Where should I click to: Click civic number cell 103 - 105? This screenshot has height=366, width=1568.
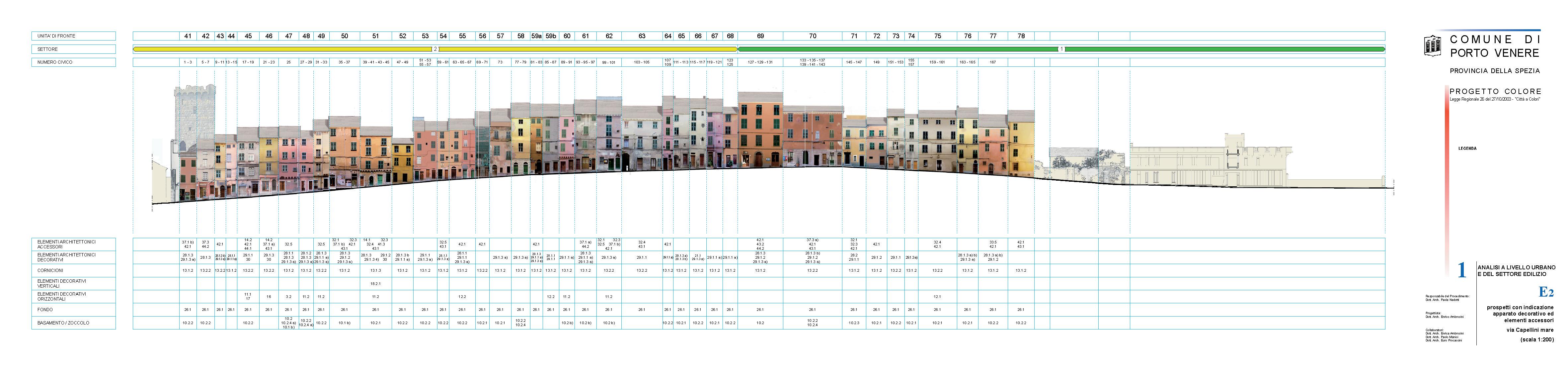pyautogui.click(x=642, y=62)
